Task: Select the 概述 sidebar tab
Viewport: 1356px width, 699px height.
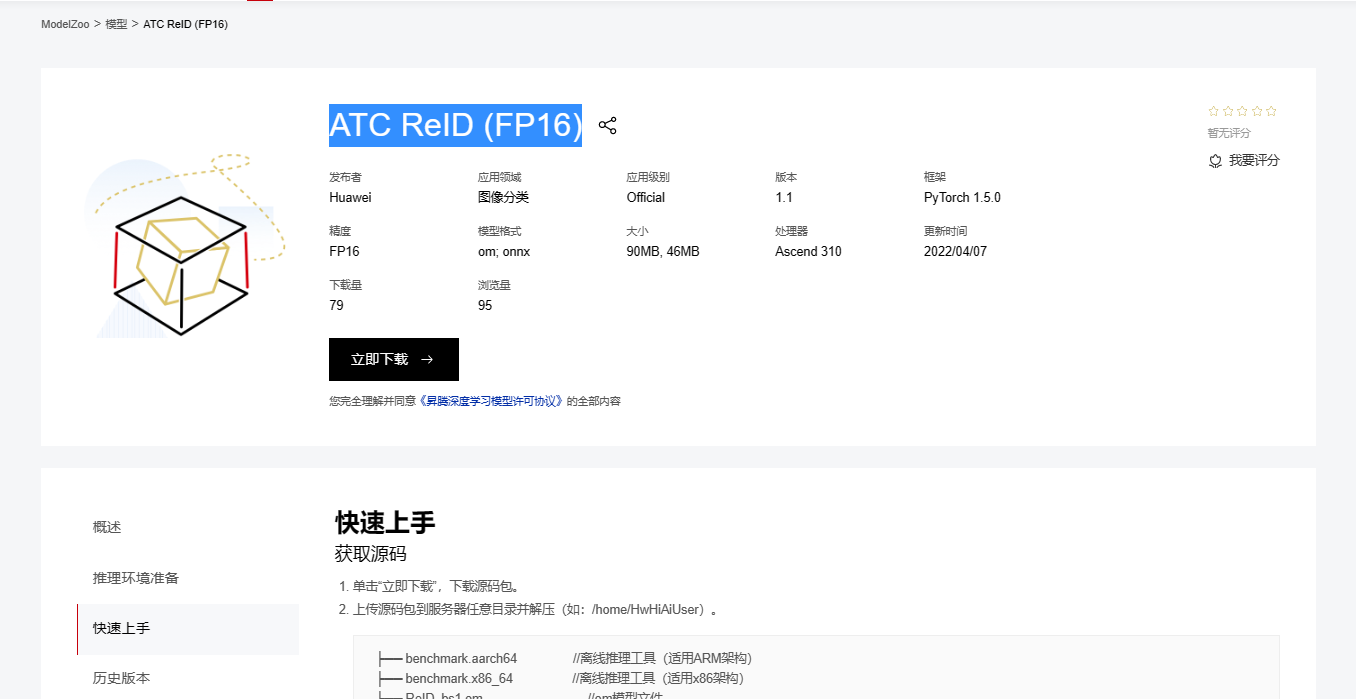Action: click(x=107, y=527)
